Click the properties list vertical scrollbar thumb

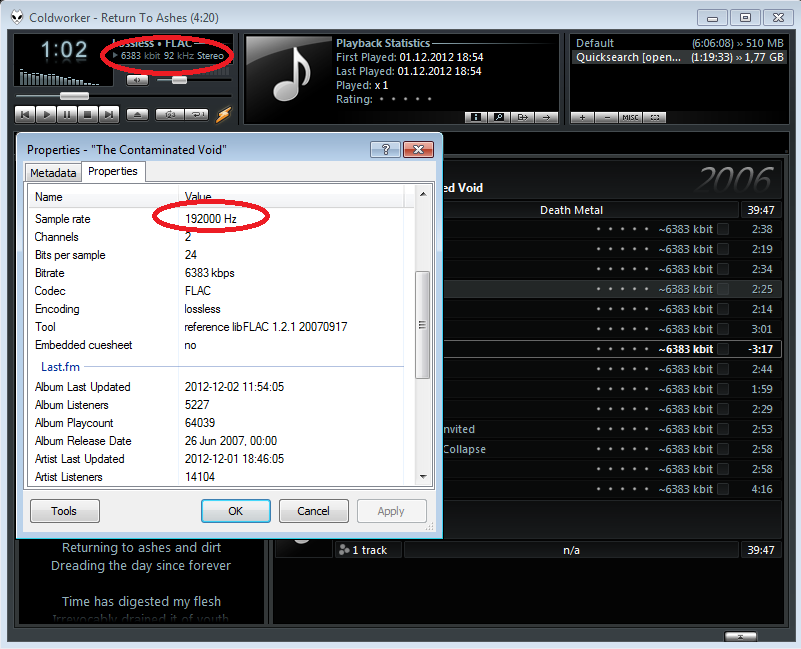422,324
